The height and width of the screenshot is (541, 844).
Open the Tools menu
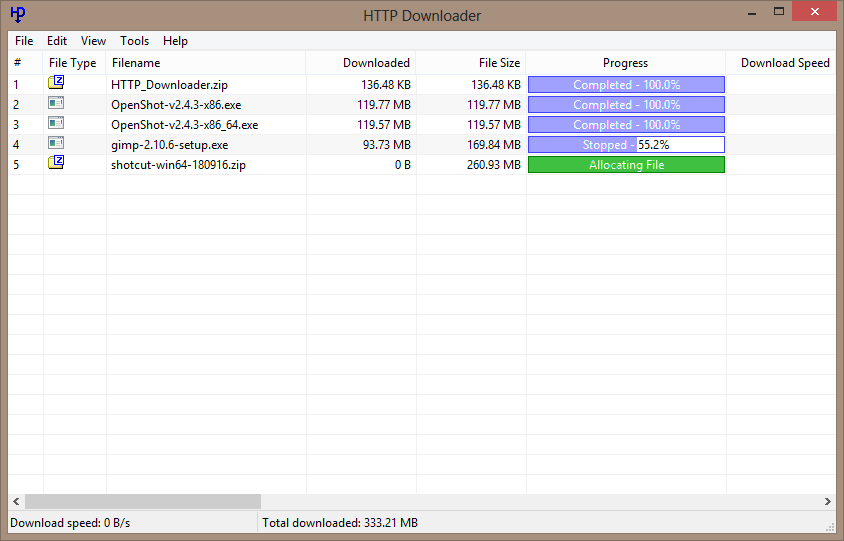pos(135,41)
